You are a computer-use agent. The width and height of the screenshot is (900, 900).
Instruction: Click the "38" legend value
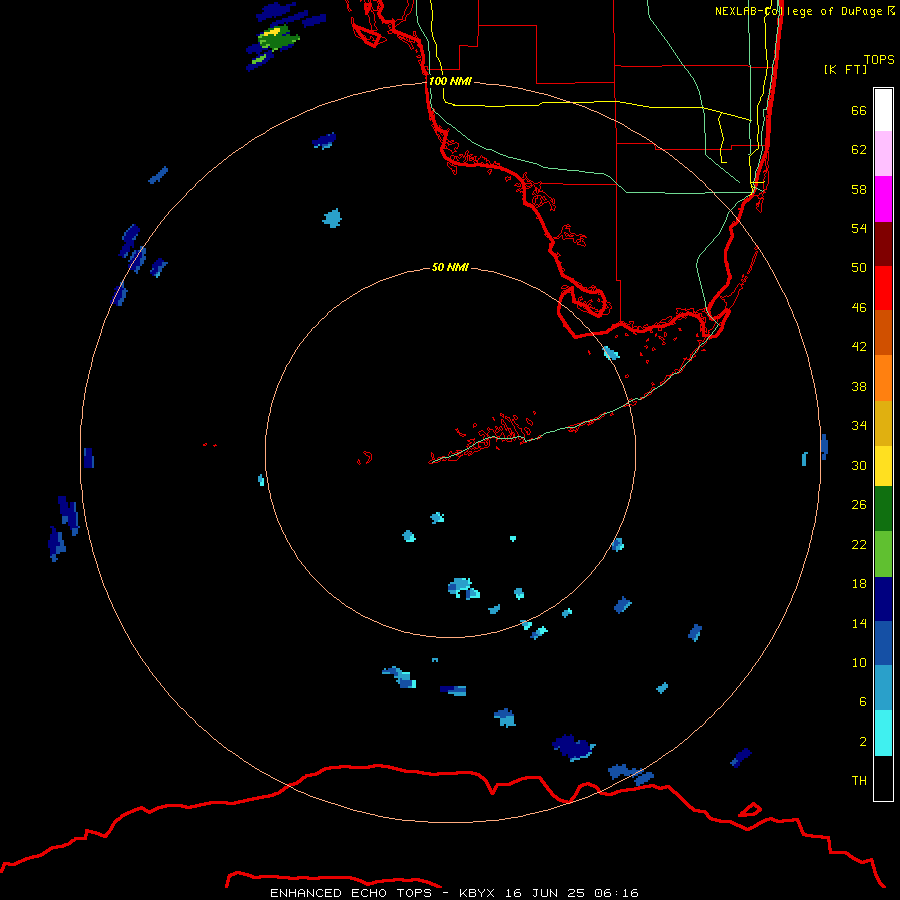click(x=859, y=387)
